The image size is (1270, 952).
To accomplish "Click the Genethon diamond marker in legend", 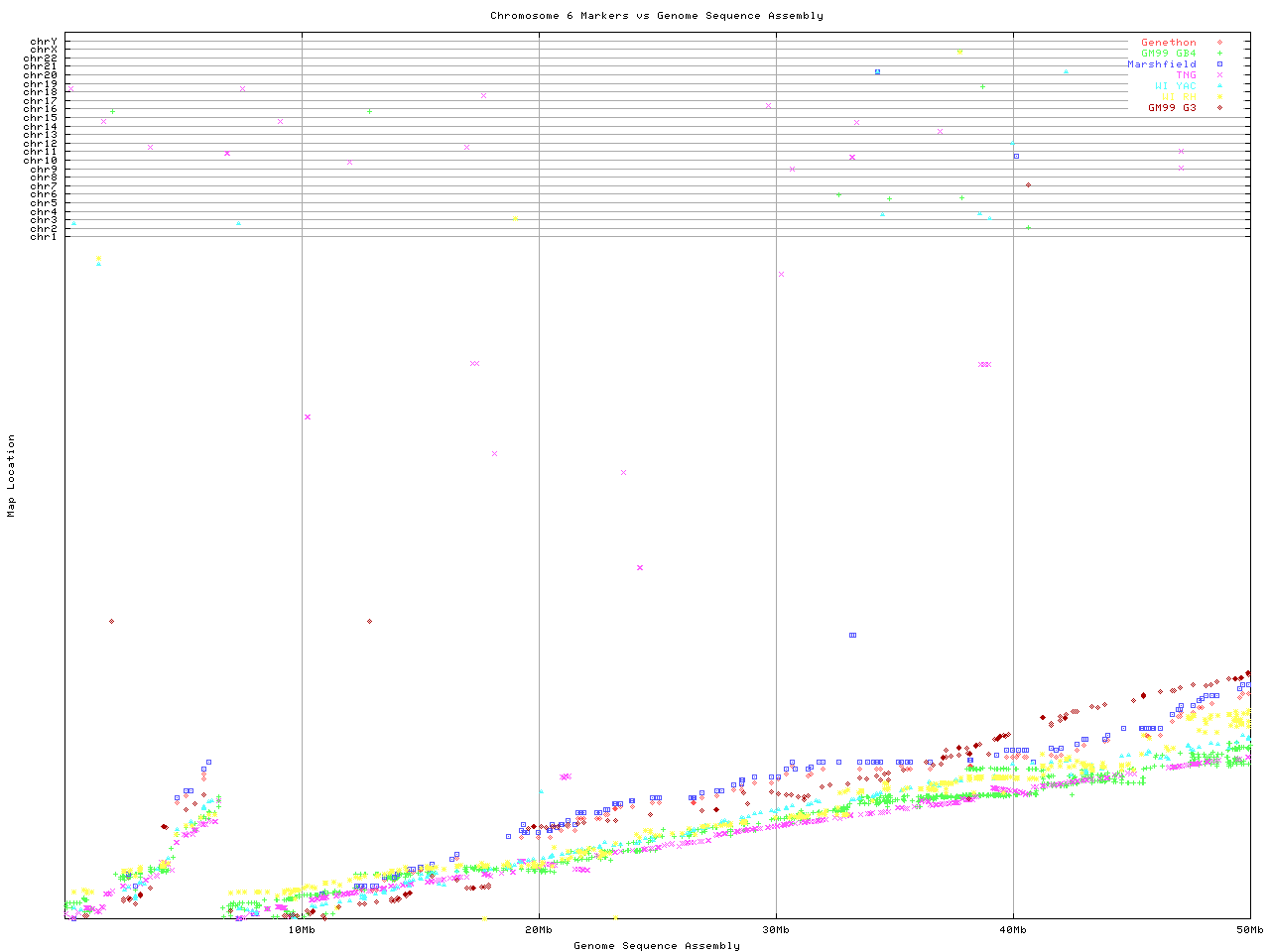I will click(x=1219, y=43).
